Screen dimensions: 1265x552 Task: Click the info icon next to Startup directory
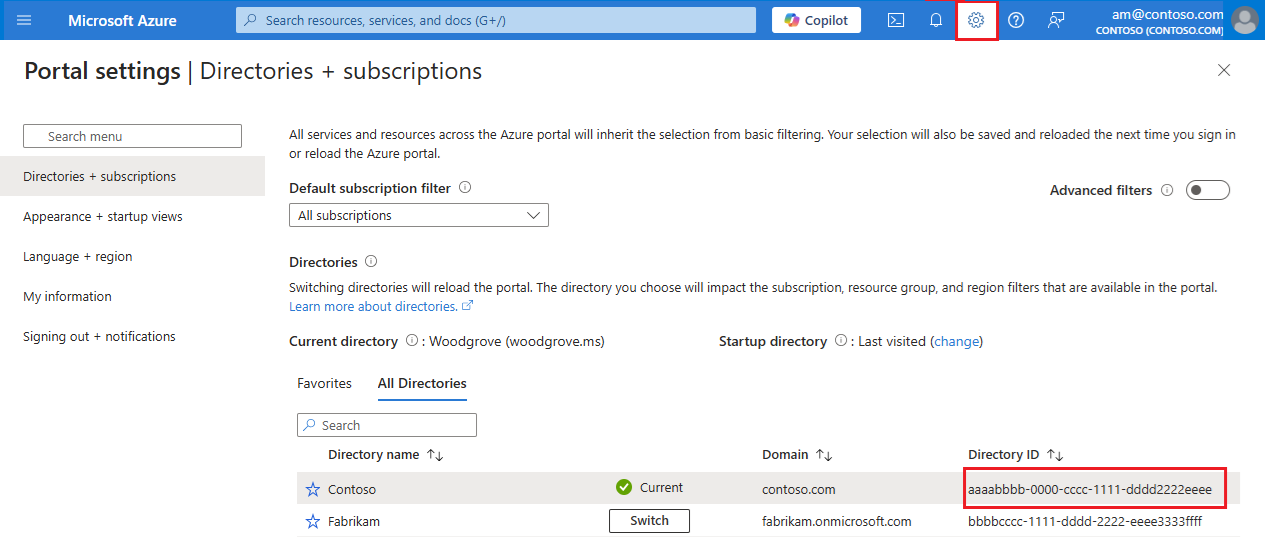click(x=841, y=341)
